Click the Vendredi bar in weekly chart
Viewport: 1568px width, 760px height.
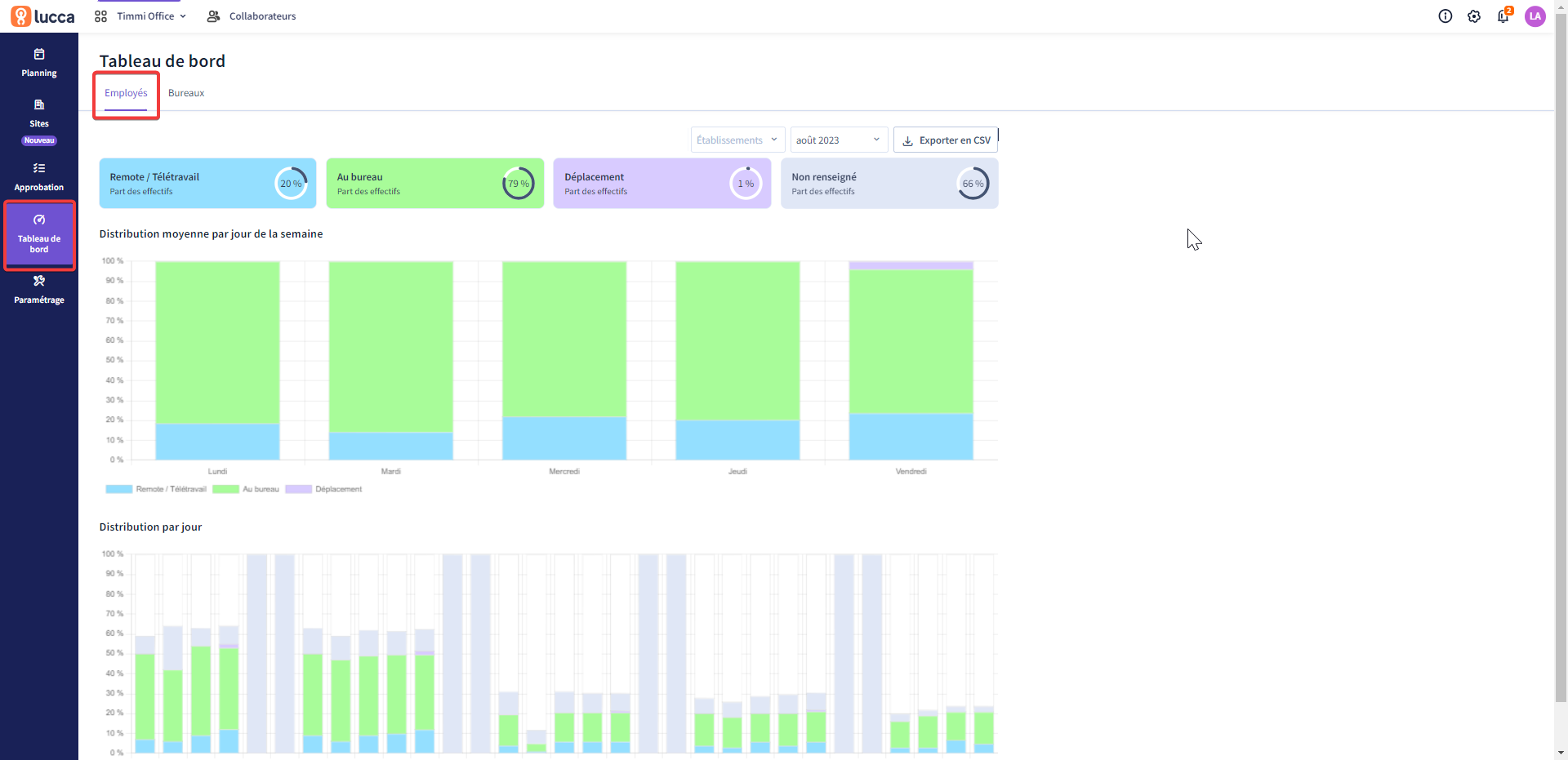911,360
